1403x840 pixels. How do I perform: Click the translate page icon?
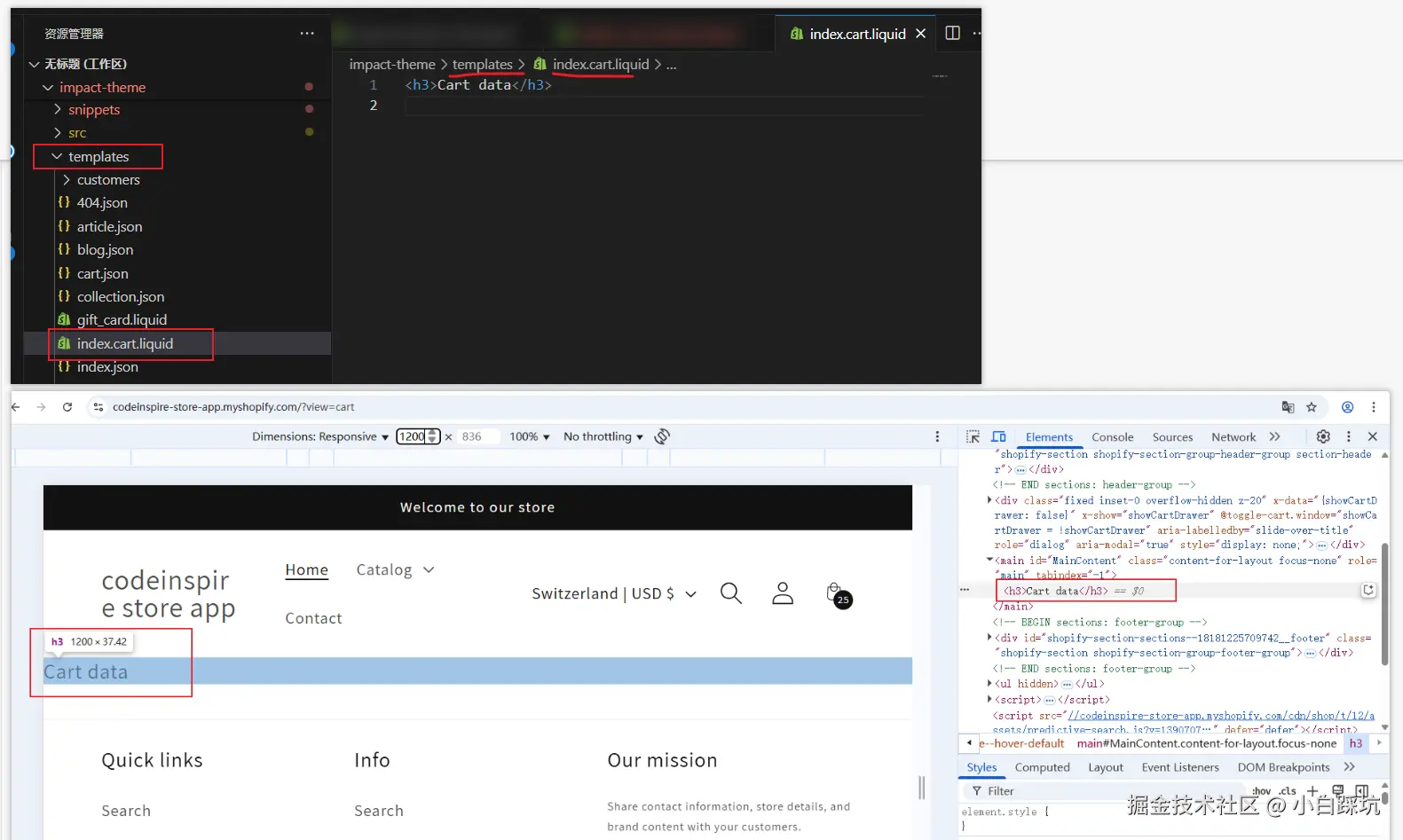(1288, 407)
